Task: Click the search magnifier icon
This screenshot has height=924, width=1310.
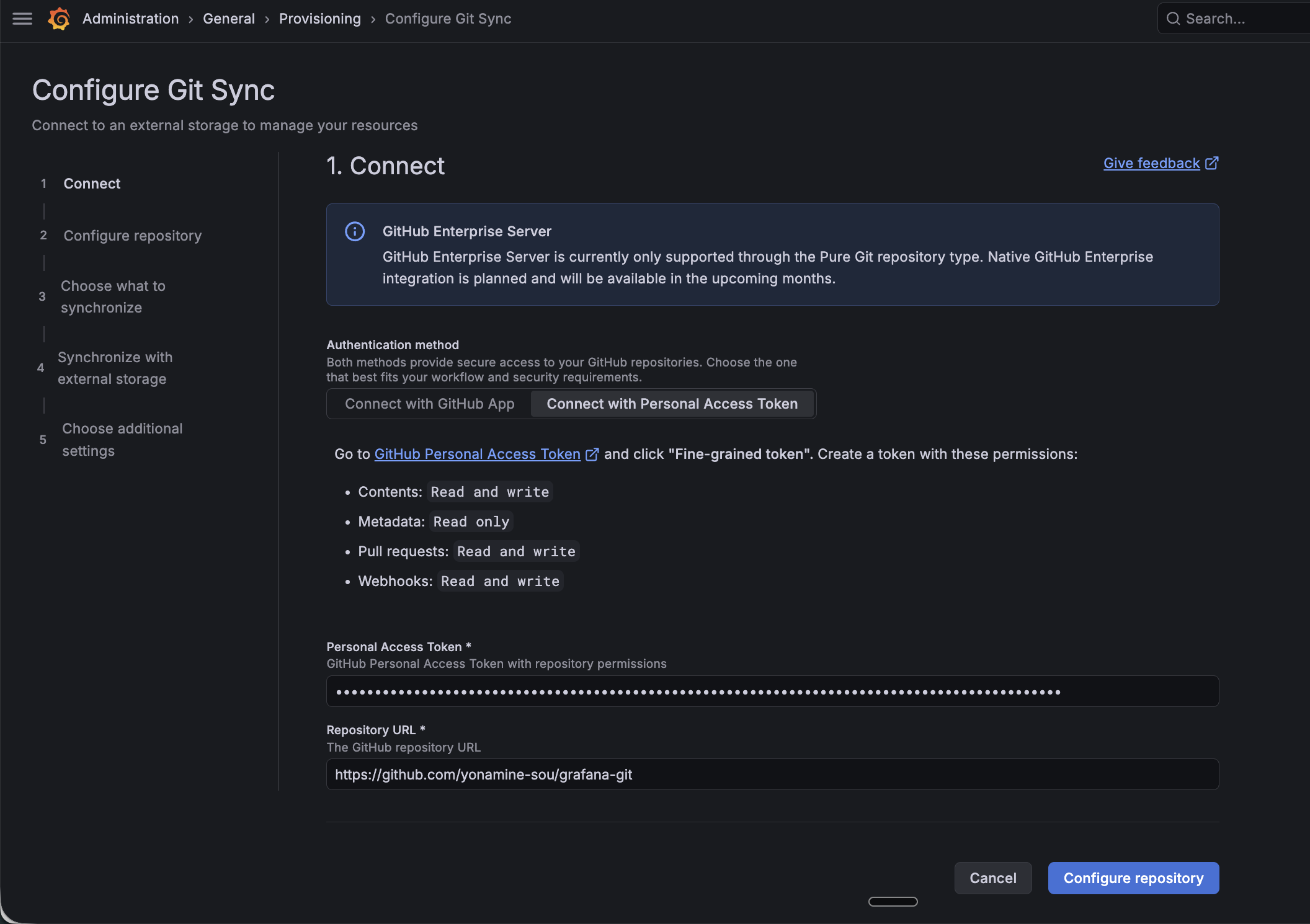Action: (x=1173, y=19)
